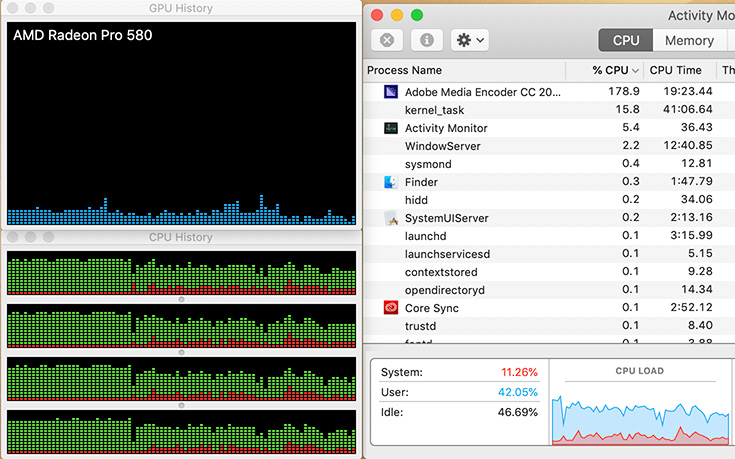Click the resize handle below second CPU core graph
The width and height of the screenshot is (735, 459).
click(x=181, y=352)
